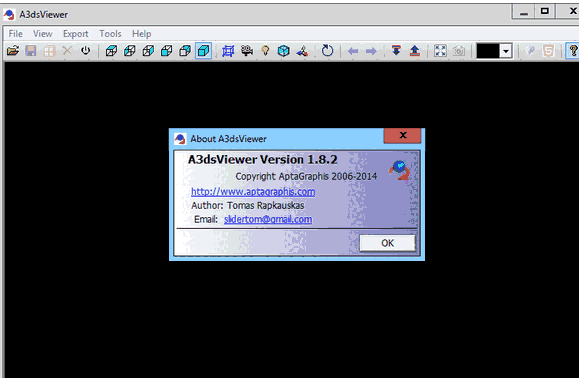Select the cube view with top face highlighted

111,51
